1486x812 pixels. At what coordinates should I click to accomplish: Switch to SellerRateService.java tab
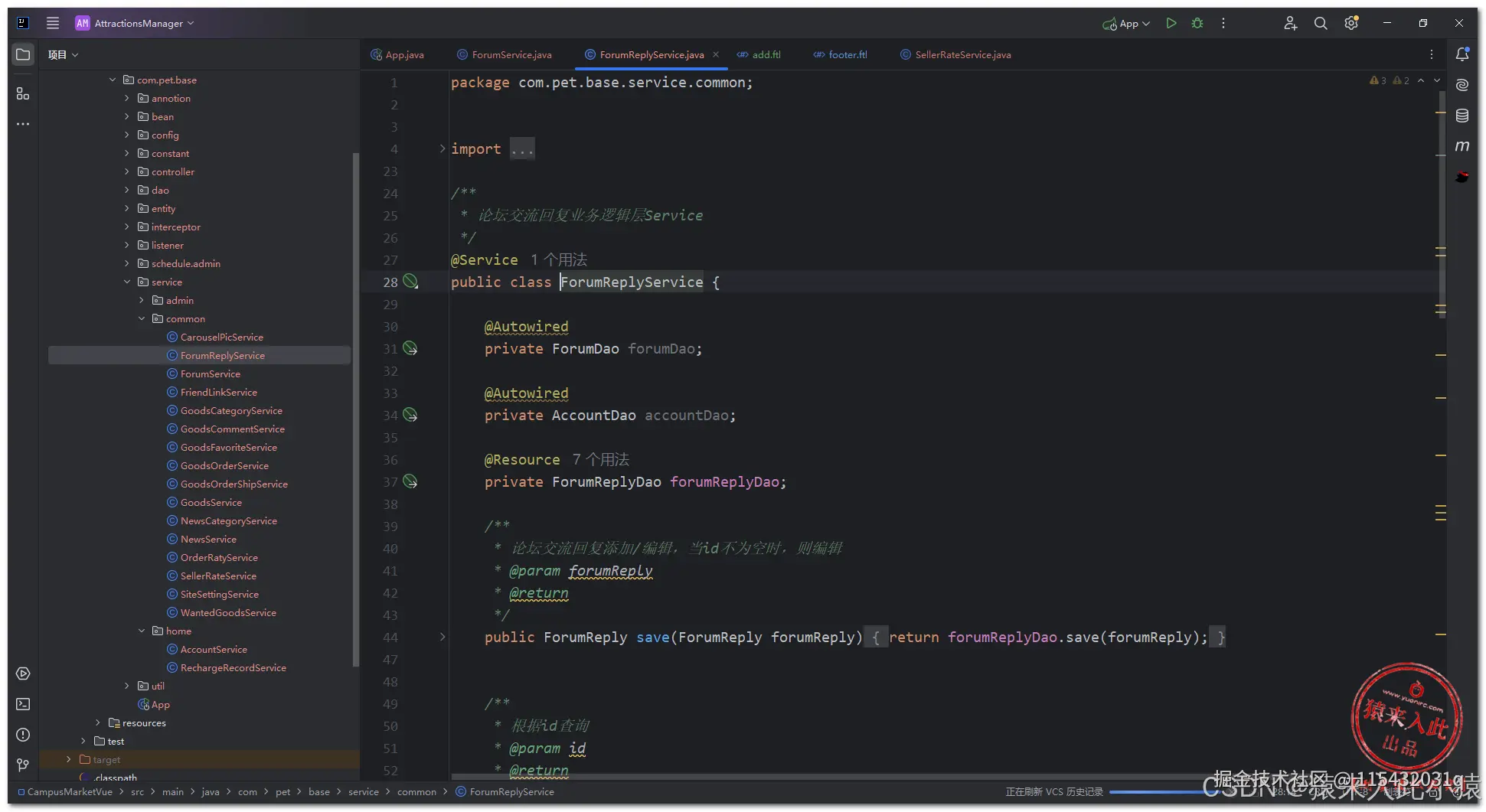coord(962,55)
